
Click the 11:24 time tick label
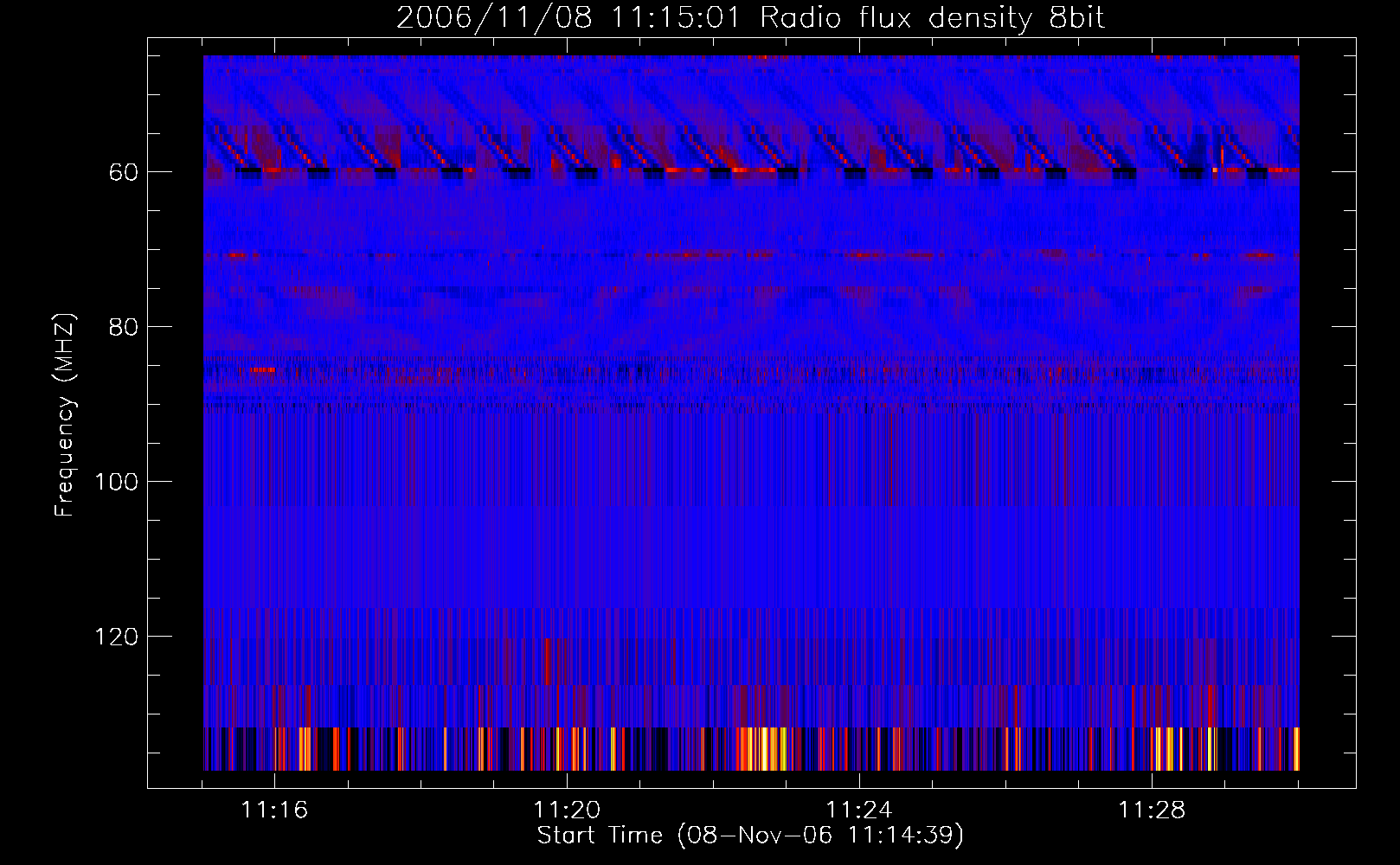coord(859,811)
